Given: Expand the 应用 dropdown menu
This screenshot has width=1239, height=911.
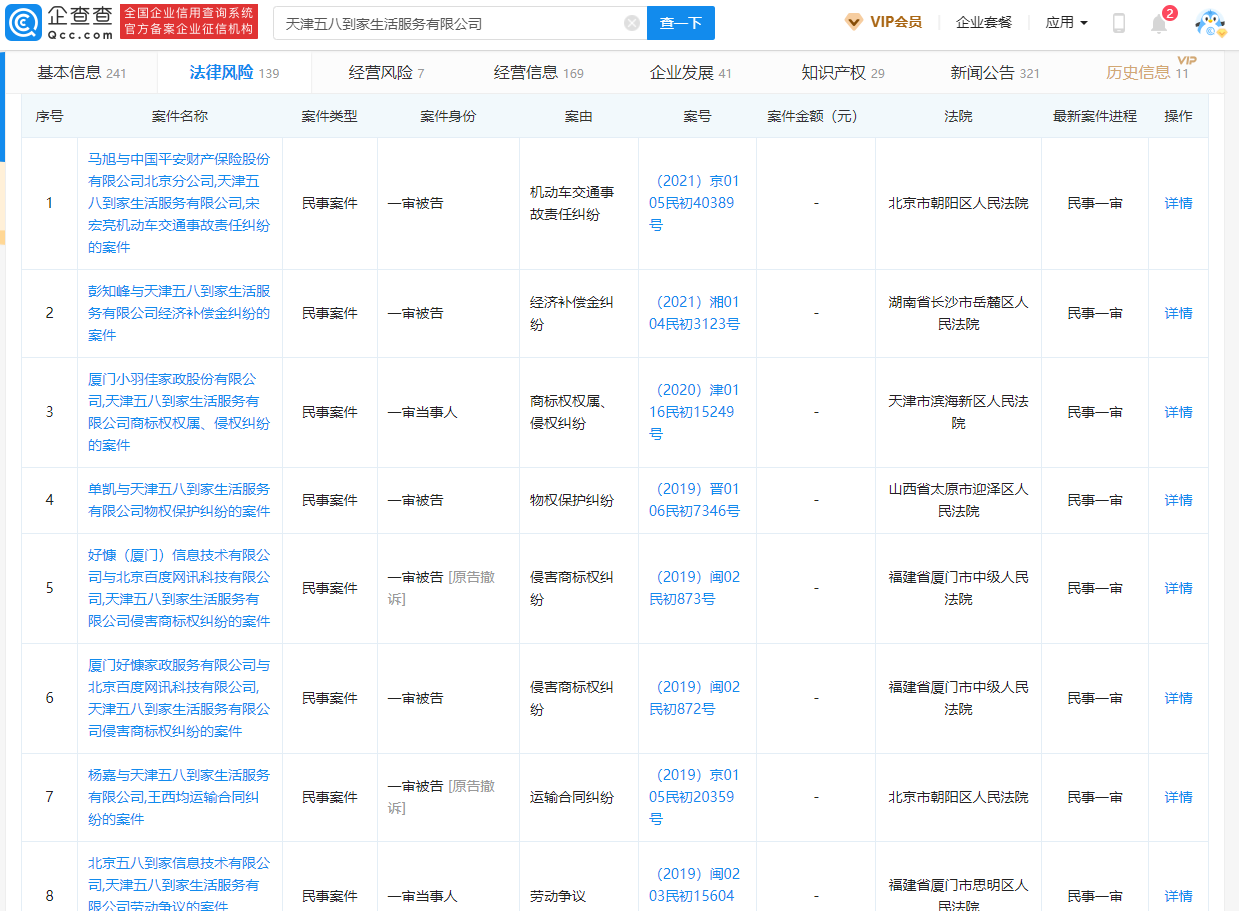Looking at the screenshot, I should tap(1066, 22).
